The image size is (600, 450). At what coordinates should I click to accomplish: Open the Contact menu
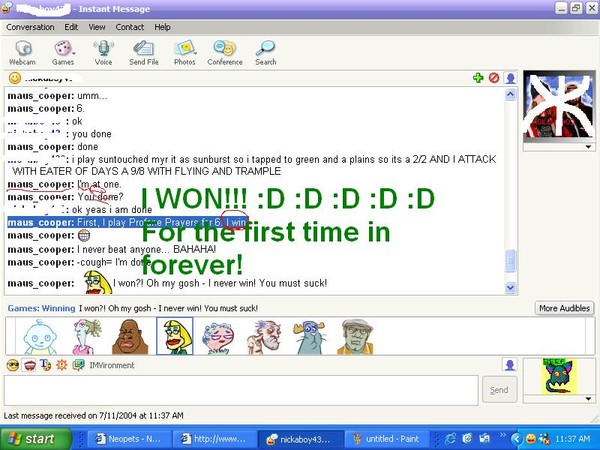[130, 27]
